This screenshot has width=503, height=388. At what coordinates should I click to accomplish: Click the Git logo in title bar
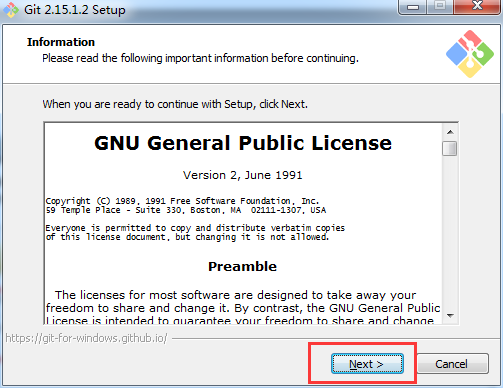tap(11, 10)
